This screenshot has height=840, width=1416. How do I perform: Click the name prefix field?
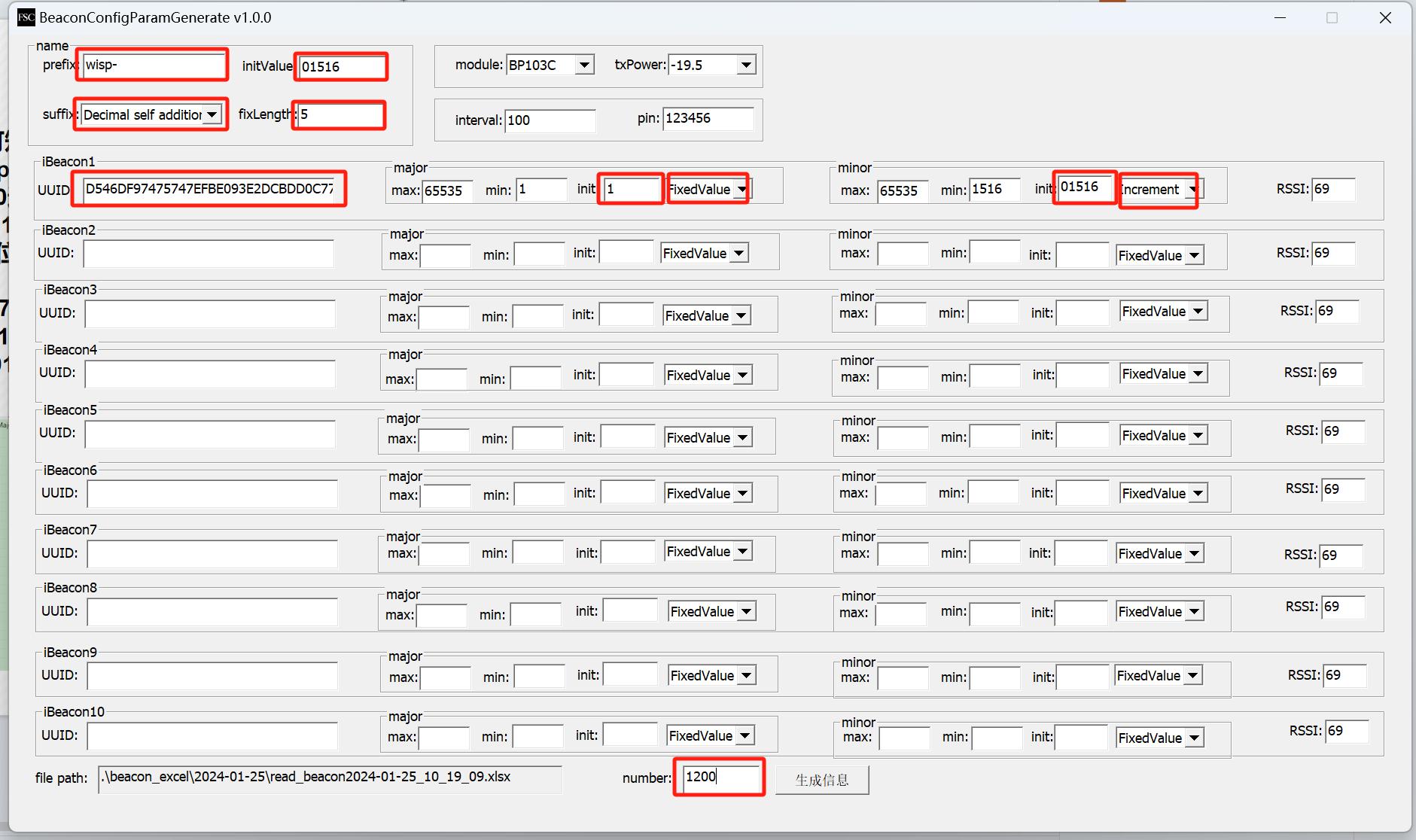153,65
